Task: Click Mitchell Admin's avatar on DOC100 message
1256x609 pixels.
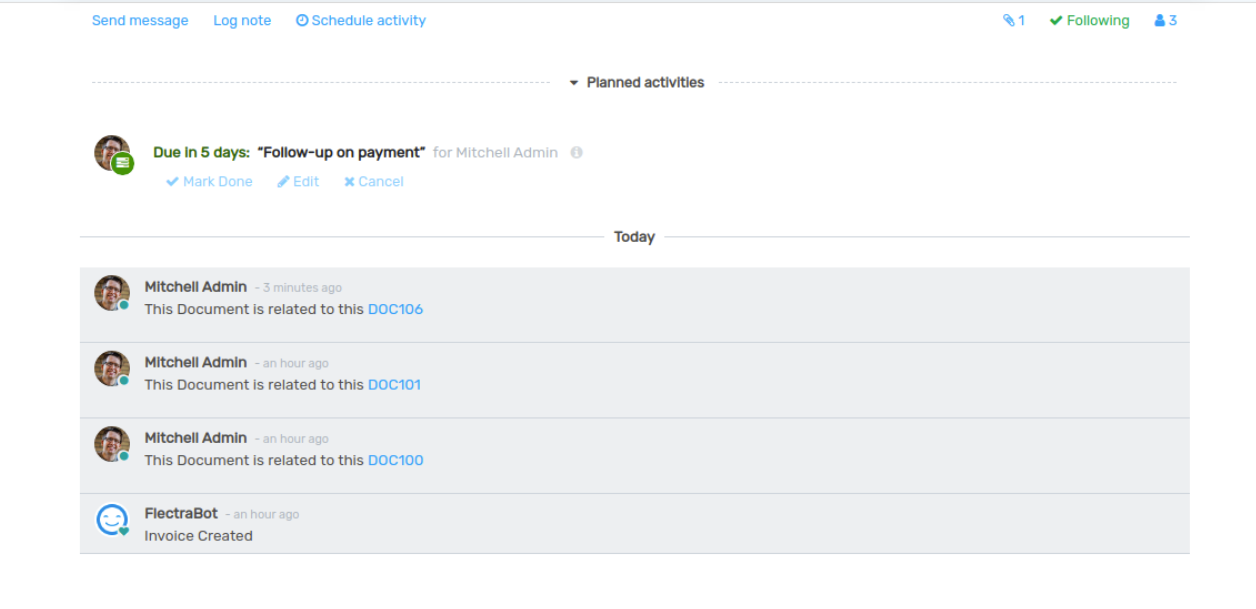Action: [112, 444]
